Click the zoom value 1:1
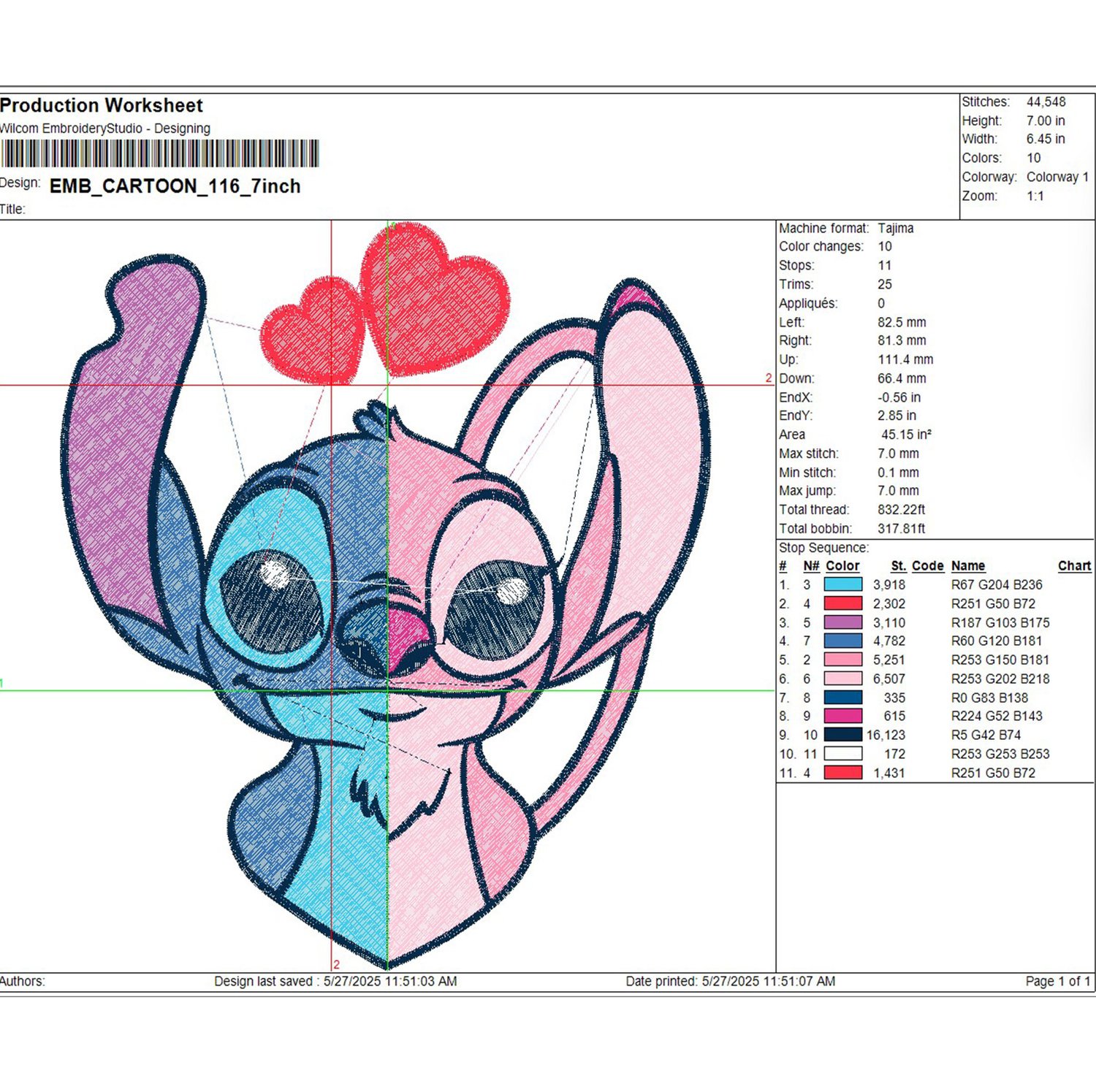 [x=1035, y=196]
